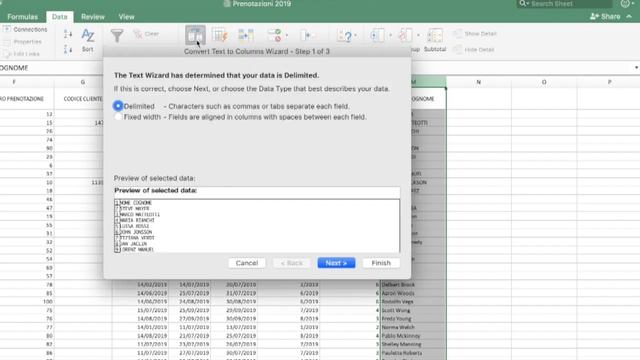Select the Delimited radio option
This screenshot has height=360, width=640.
pyautogui.click(x=118, y=106)
